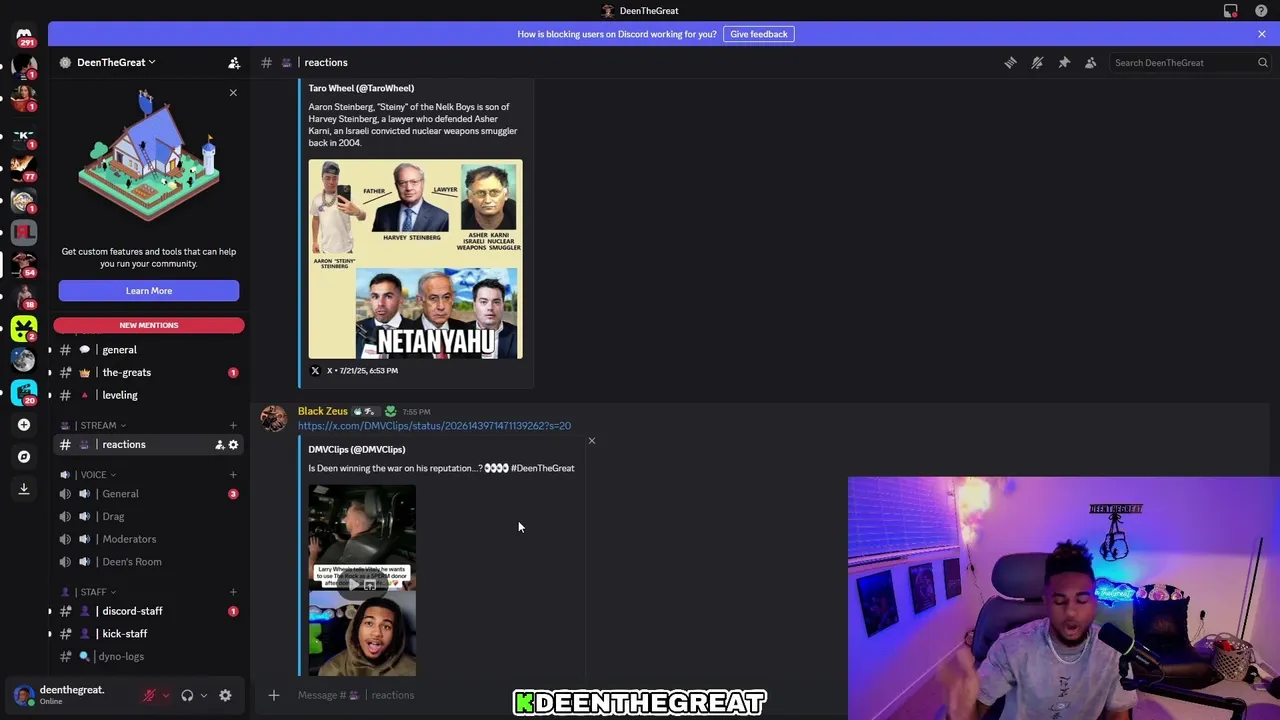This screenshot has height=720, width=1280.
Task: Open the green server icon with badge 2
Action: point(24,329)
